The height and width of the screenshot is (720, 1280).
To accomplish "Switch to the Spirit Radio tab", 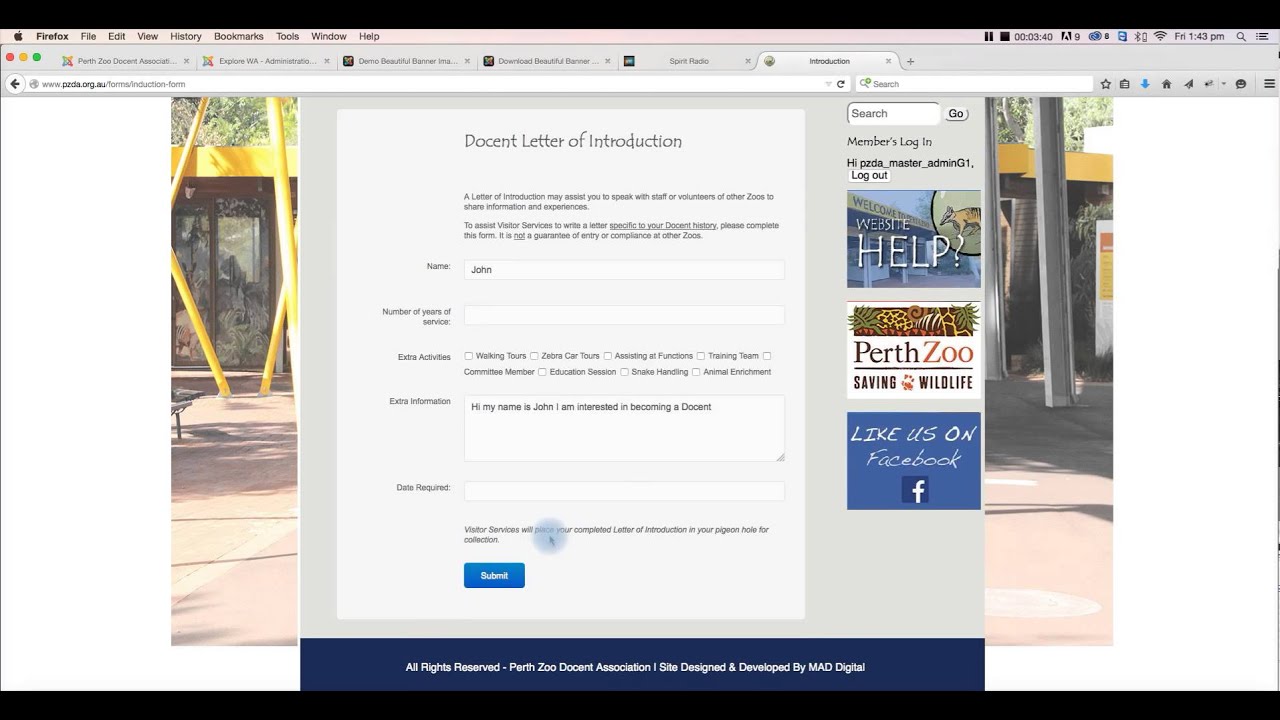I will click(688, 61).
